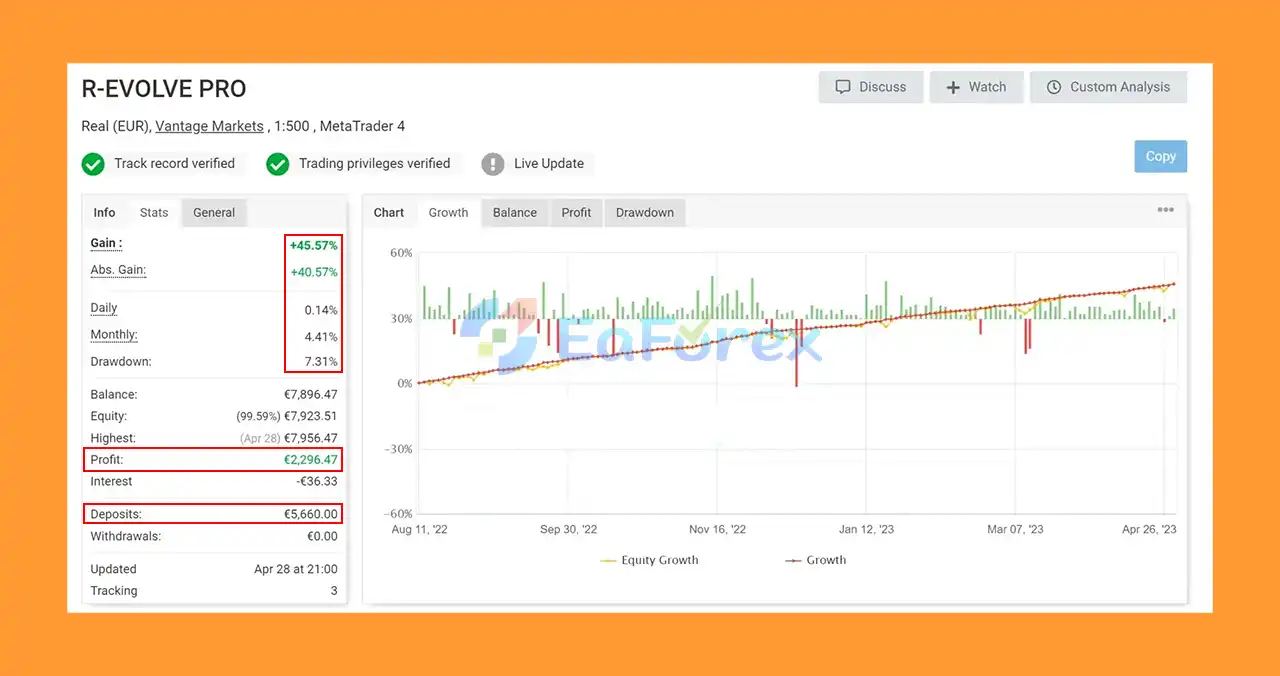The width and height of the screenshot is (1280, 676).
Task: Open the Vantage Markets broker link
Action: coord(210,126)
